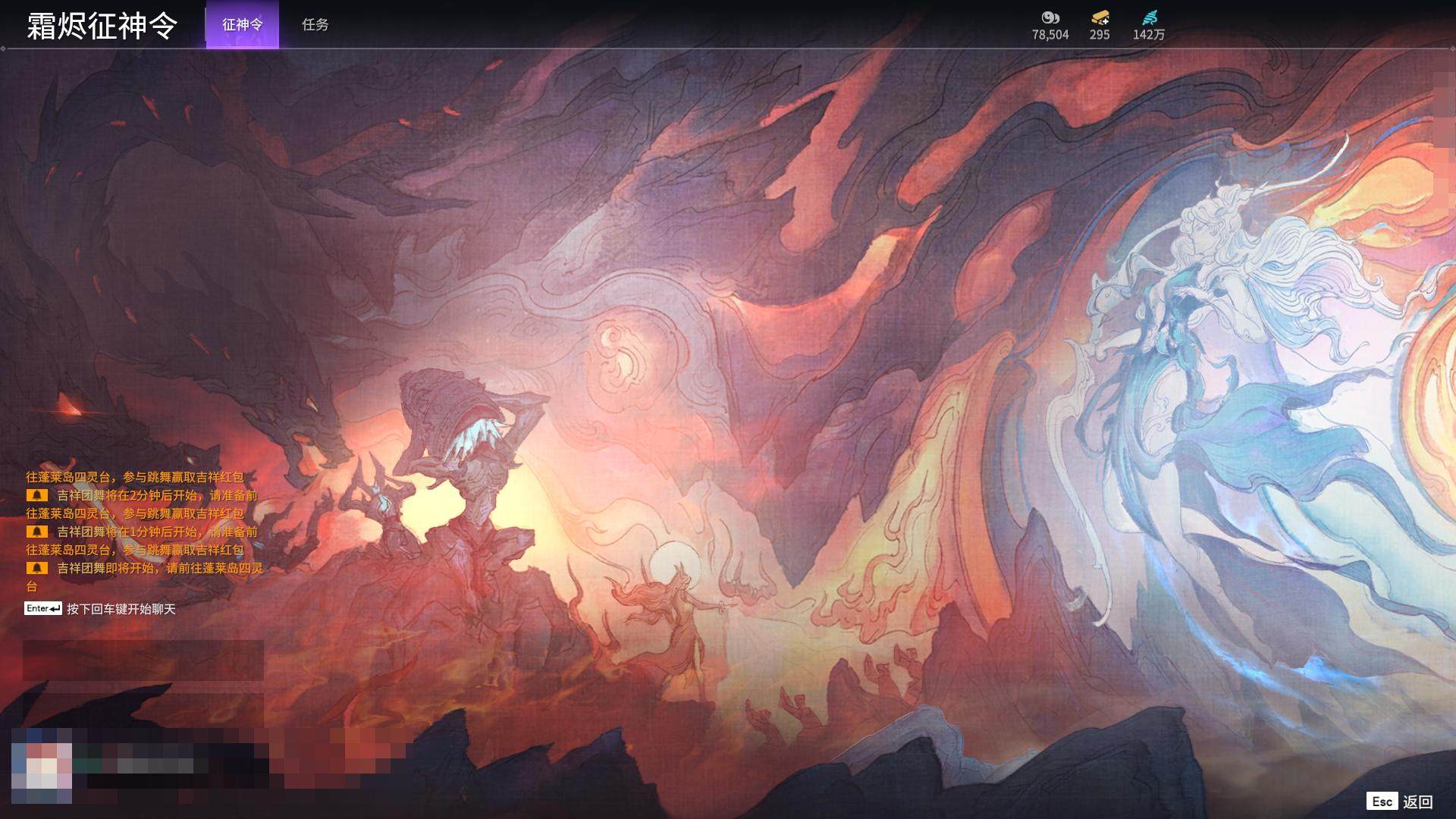Click the 返回 return label
This screenshot has height=819, width=1456.
click(x=1417, y=802)
